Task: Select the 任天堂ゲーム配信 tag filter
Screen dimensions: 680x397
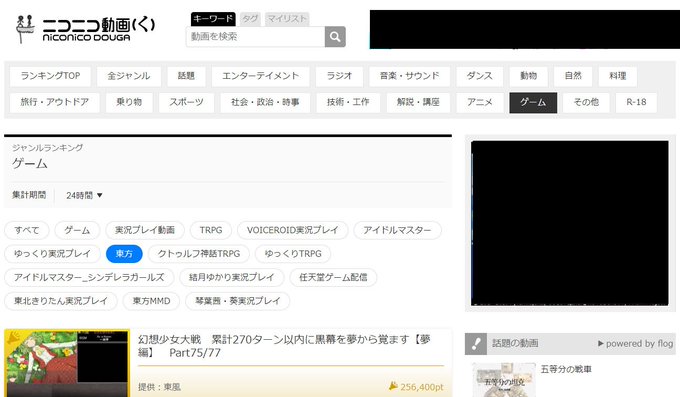Action: (x=333, y=277)
